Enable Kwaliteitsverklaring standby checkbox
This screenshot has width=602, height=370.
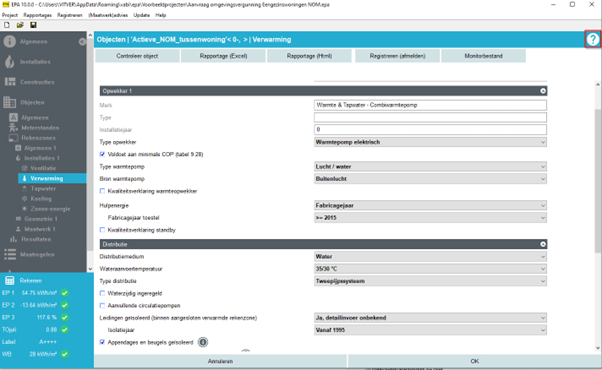tap(102, 230)
